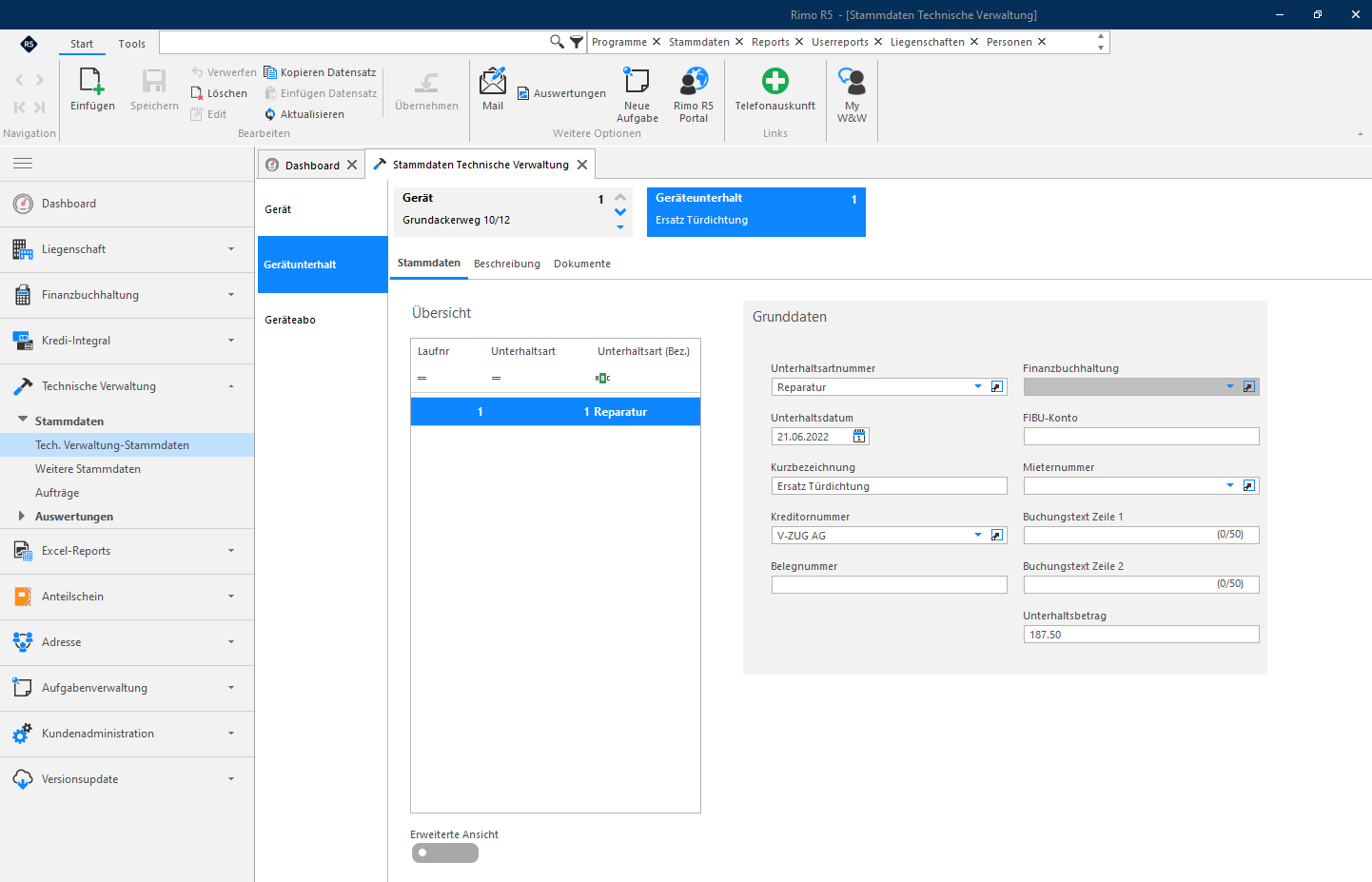
Task: Expand the Liegenschaft sidebar section
Action: pos(127,249)
